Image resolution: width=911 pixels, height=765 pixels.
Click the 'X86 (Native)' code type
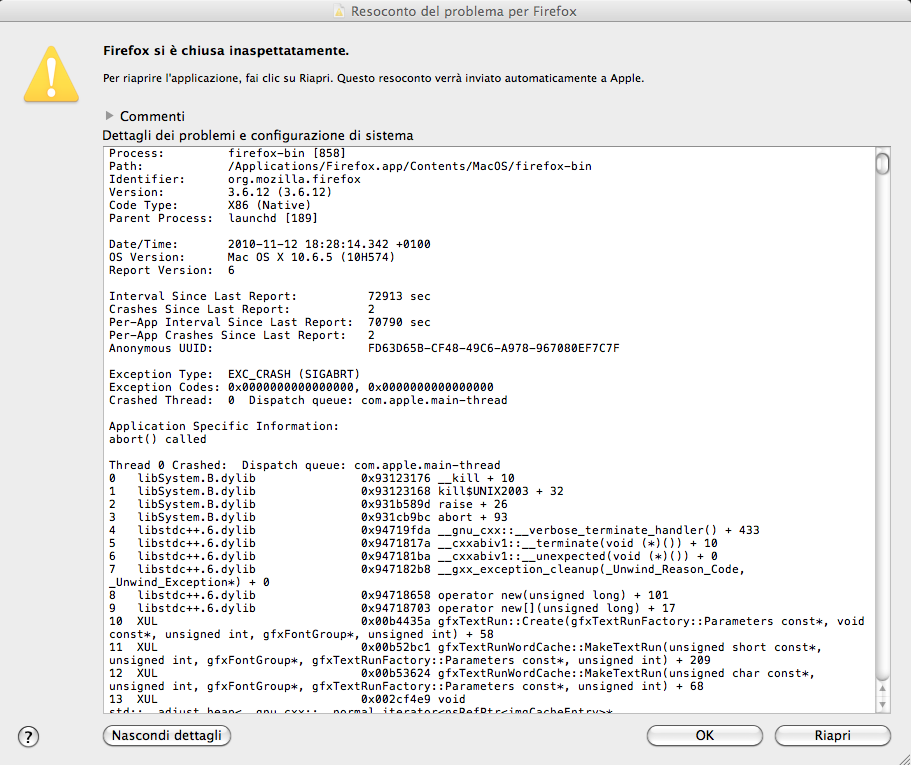pos(269,205)
